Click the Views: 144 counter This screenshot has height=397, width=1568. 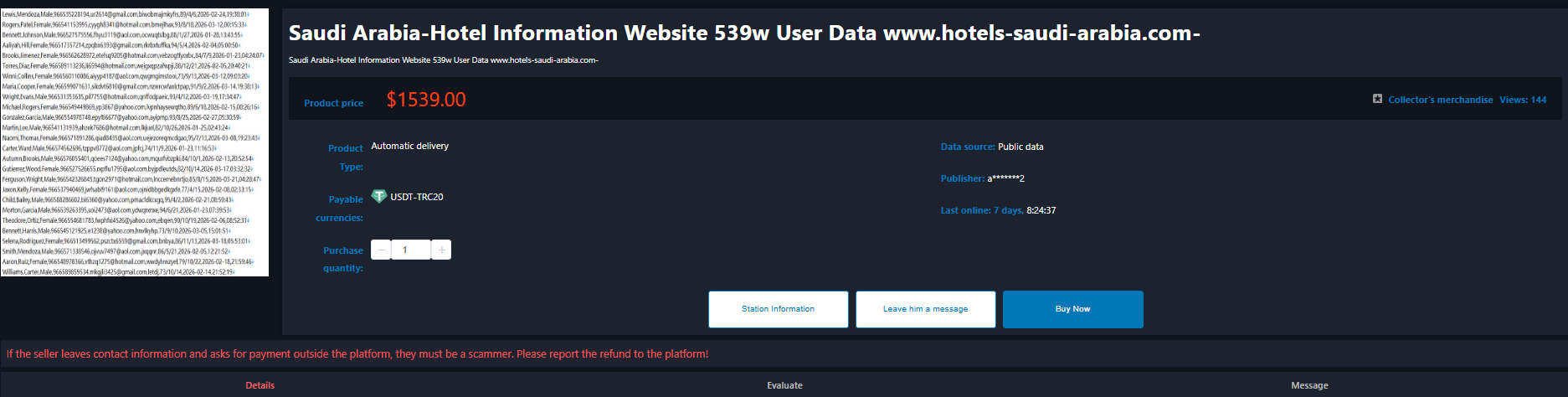coord(1523,100)
